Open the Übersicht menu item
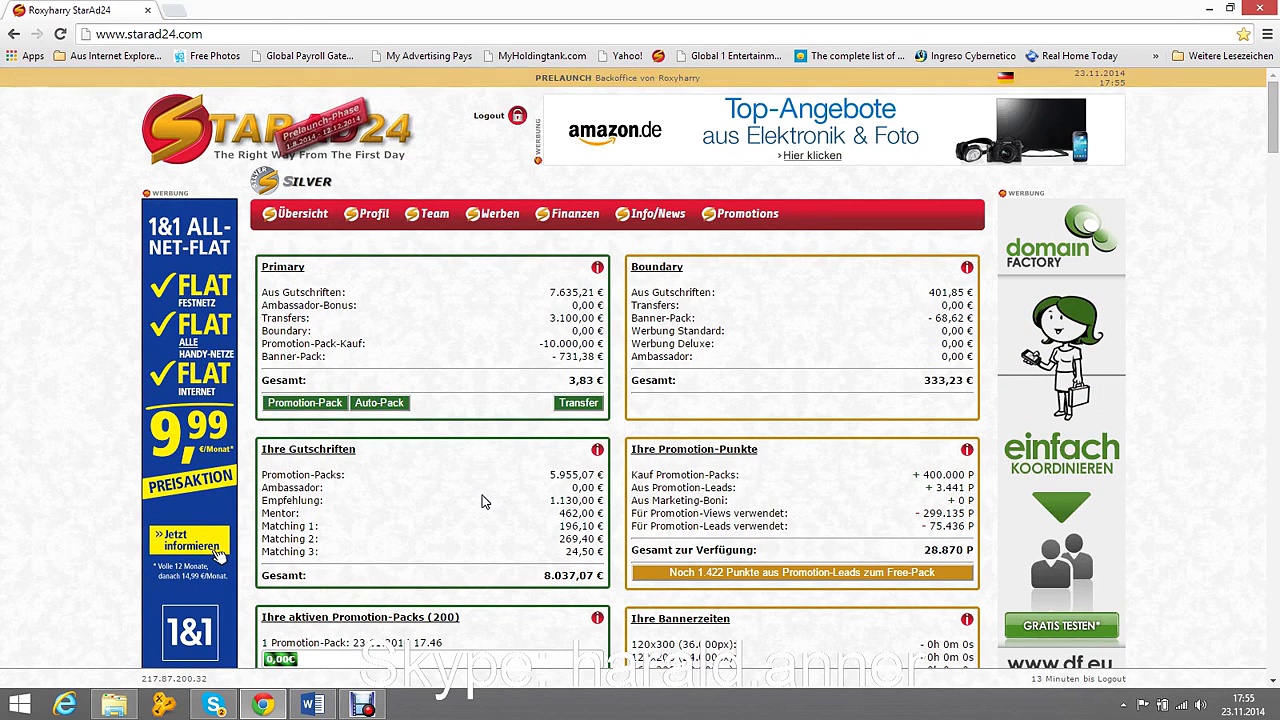 click(295, 214)
